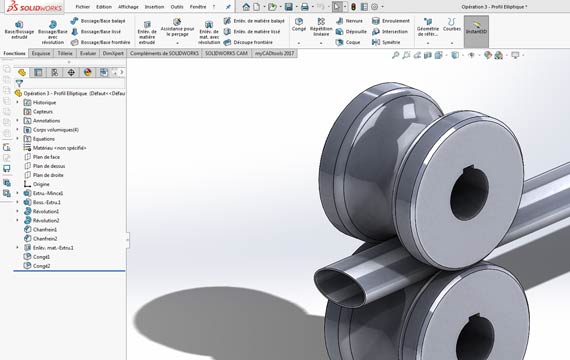
Task: Choose Enlèv. de matière lissé
Action: (x=252, y=32)
